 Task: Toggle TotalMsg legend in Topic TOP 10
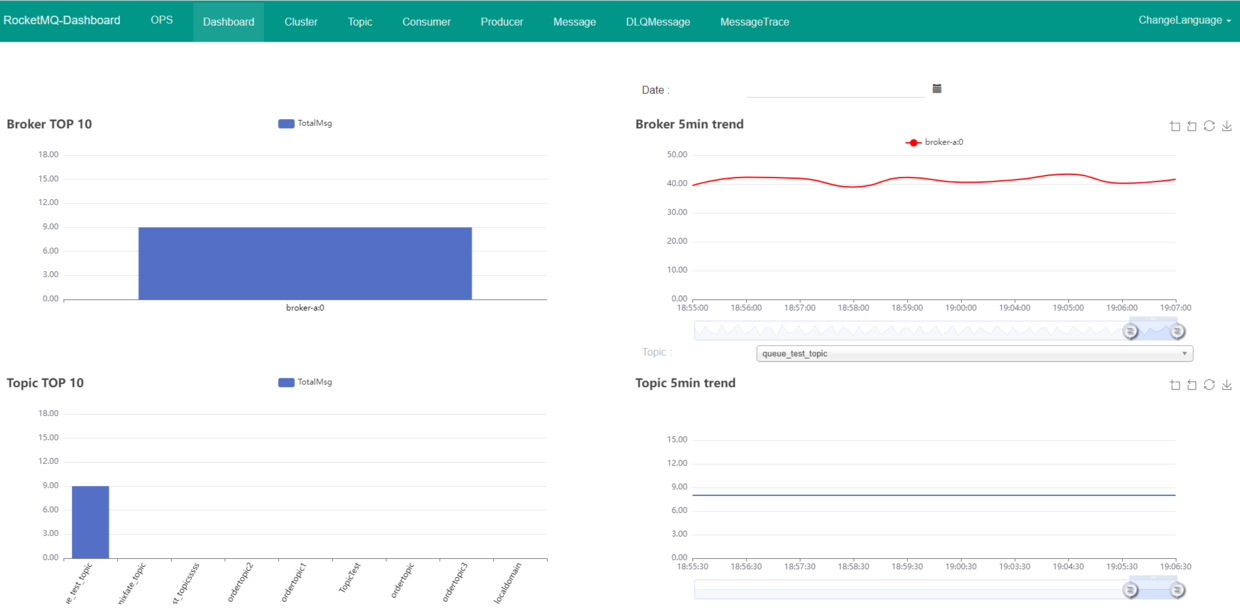(x=305, y=383)
